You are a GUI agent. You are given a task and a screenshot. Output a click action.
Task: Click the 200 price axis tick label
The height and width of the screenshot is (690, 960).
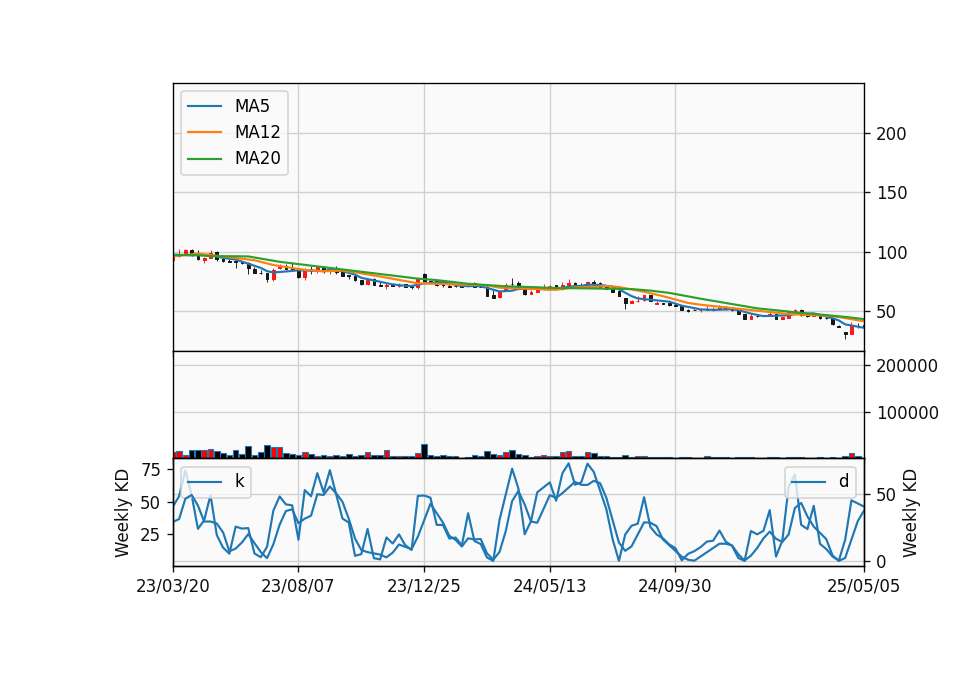[891, 134]
